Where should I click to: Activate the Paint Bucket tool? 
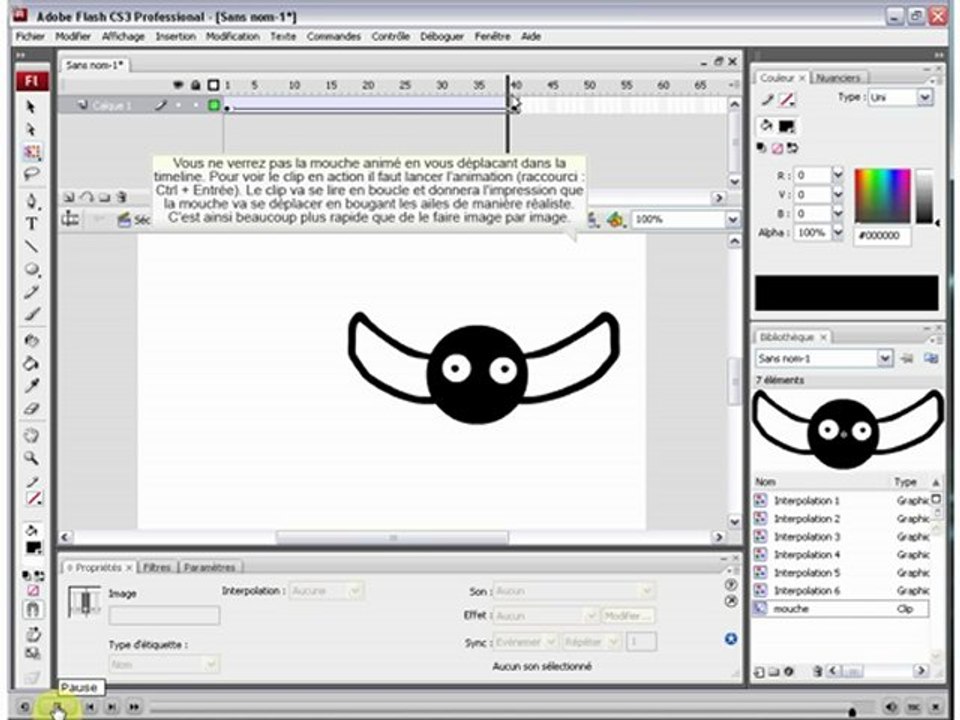pyautogui.click(x=31, y=364)
